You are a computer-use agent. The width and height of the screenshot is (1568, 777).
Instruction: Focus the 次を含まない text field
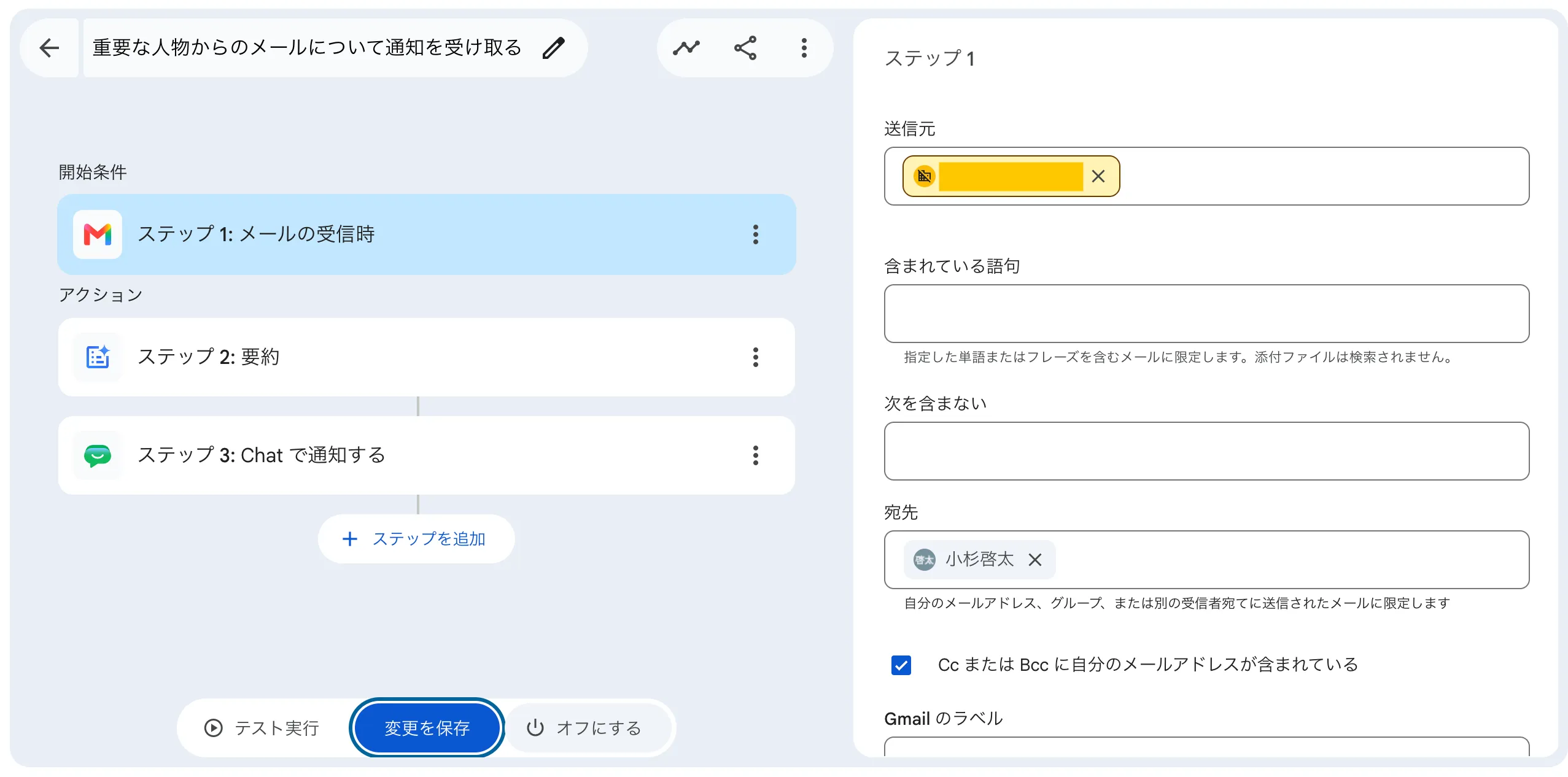(x=1207, y=451)
